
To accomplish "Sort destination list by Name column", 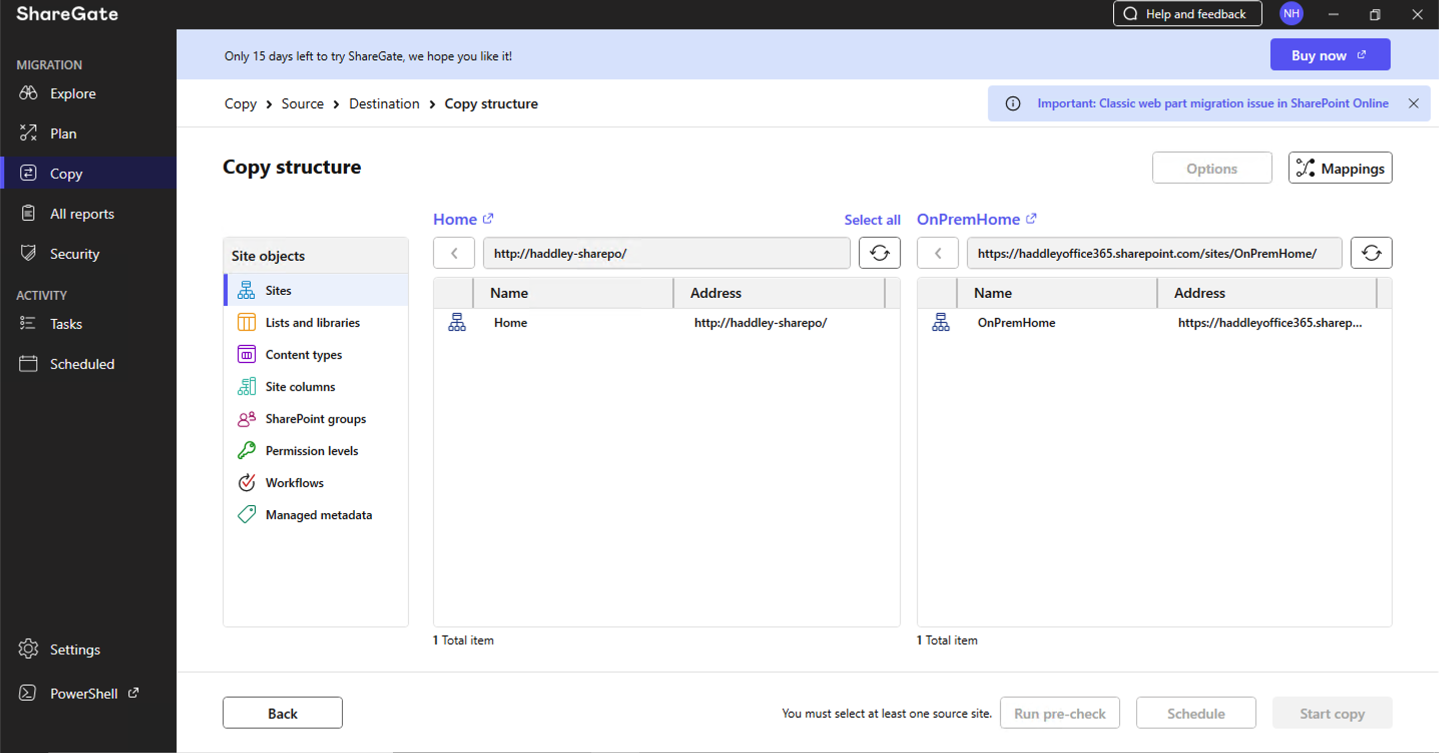I will click(x=1057, y=293).
